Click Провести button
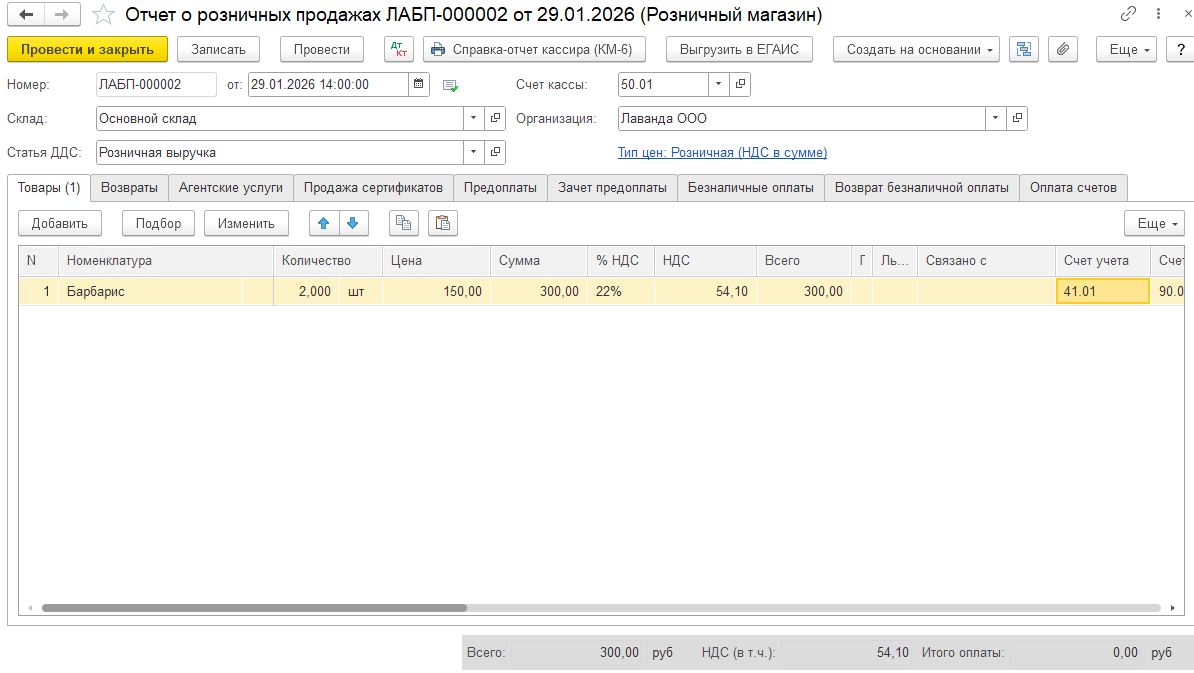Viewport: 1194px width, 673px height. (322, 49)
